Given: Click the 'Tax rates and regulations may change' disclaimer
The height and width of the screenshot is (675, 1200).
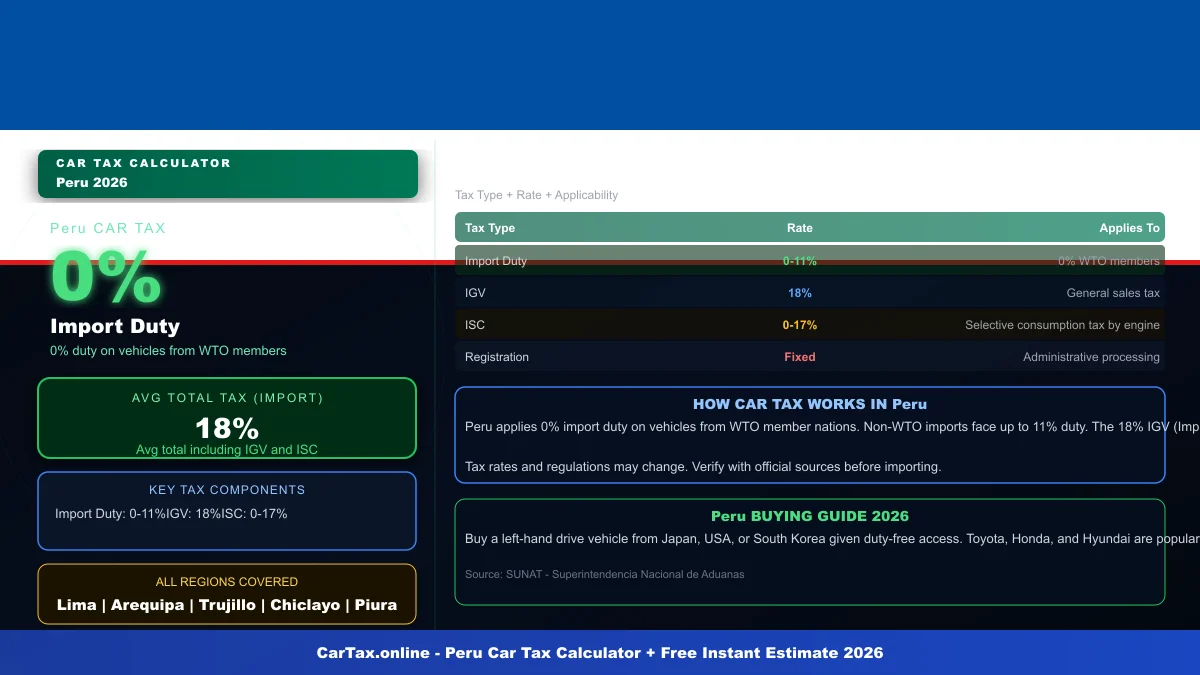Looking at the screenshot, I should (x=703, y=466).
